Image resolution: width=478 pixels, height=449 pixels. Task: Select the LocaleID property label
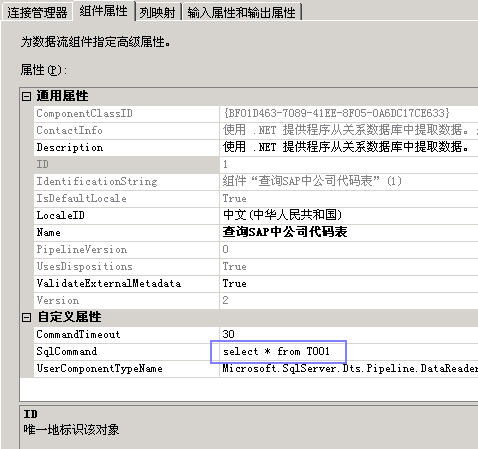tap(60, 215)
